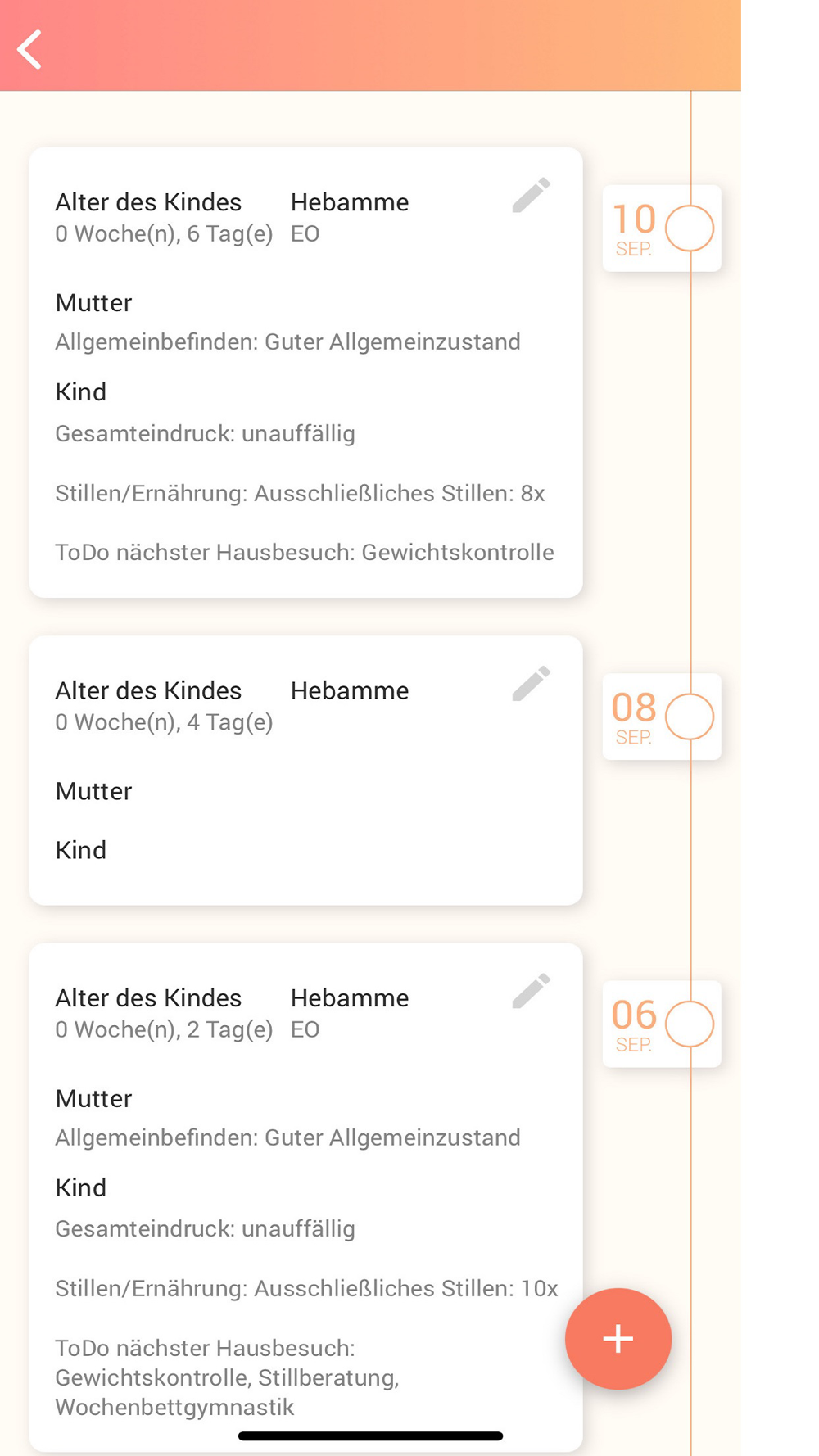Image resolution: width=819 pixels, height=1456 pixels.
Task: Open the entry with 0 Woche(n), 2 Tag(e)
Action: (164, 1029)
